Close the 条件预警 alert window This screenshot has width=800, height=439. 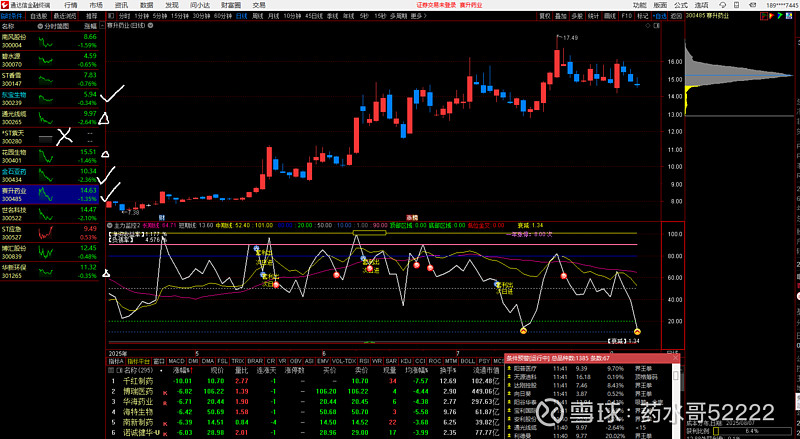pyautogui.click(x=676, y=358)
